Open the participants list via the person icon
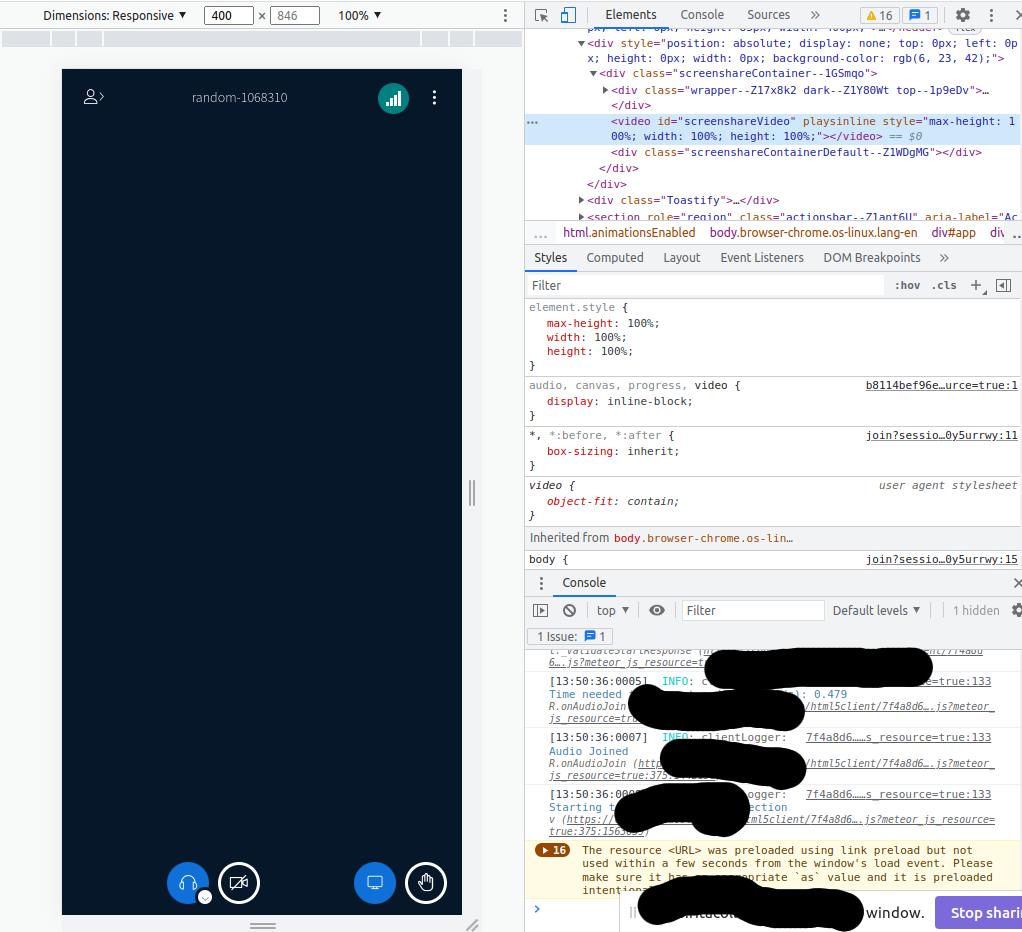 92,96
